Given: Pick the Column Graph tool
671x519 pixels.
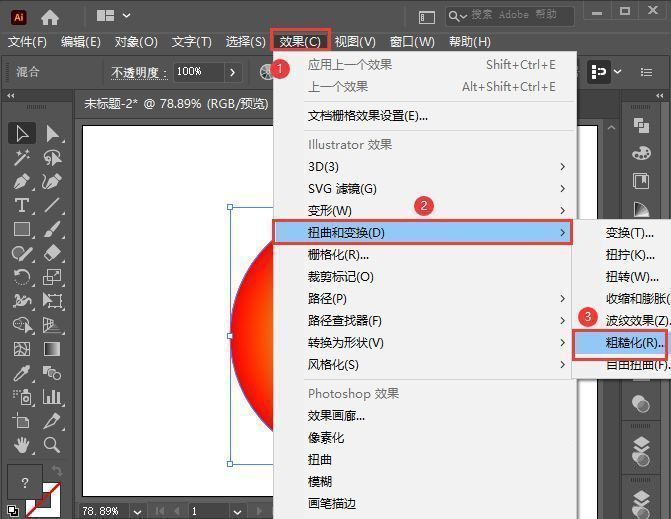Looking at the screenshot, I should point(52,397).
